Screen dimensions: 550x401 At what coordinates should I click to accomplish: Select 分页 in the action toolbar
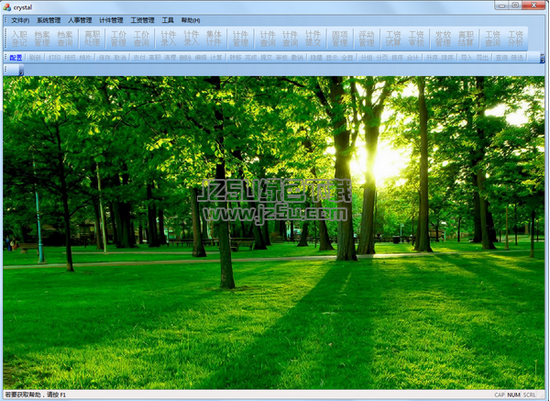coord(382,58)
